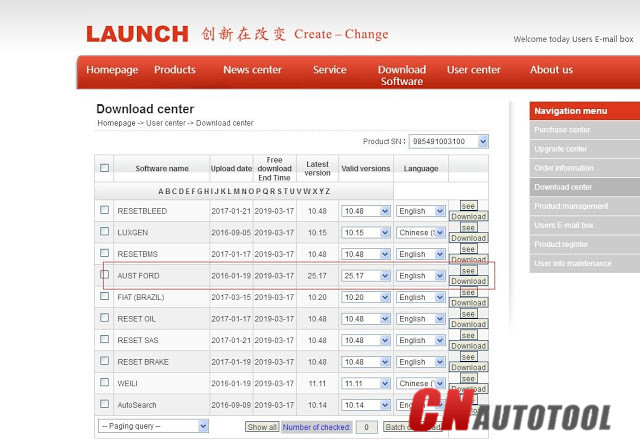Click Homepage in the breadcrumb
This screenshot has height=441, width=640.
[x=116, y=123]
